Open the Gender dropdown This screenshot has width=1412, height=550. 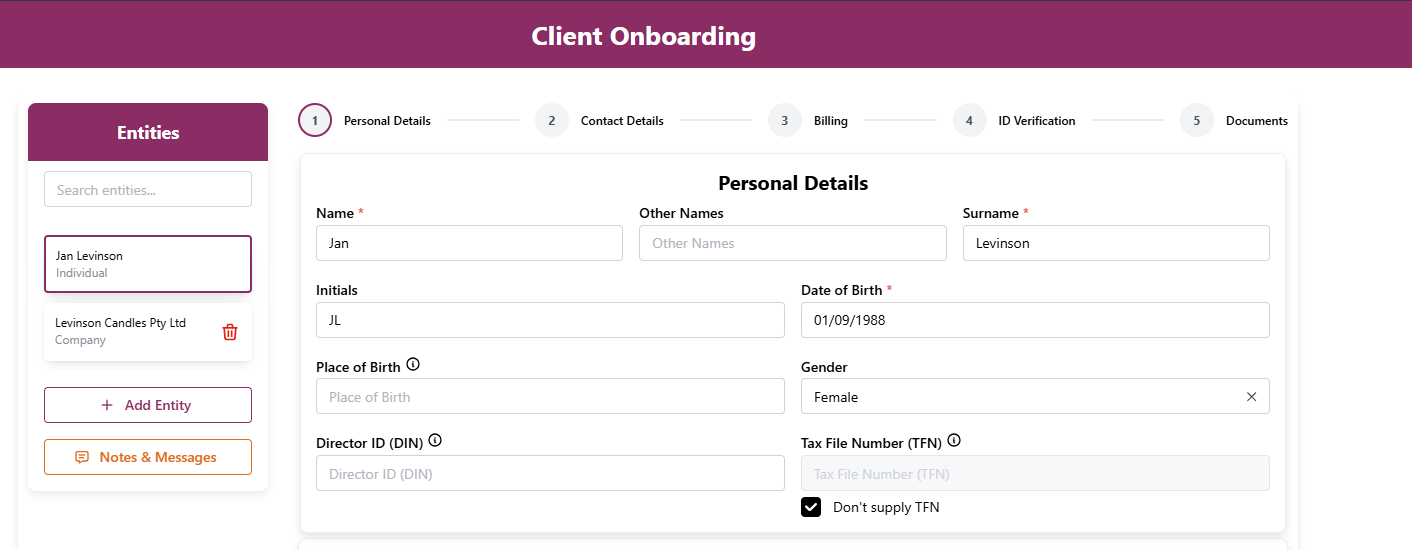[x=1020, y=397]
